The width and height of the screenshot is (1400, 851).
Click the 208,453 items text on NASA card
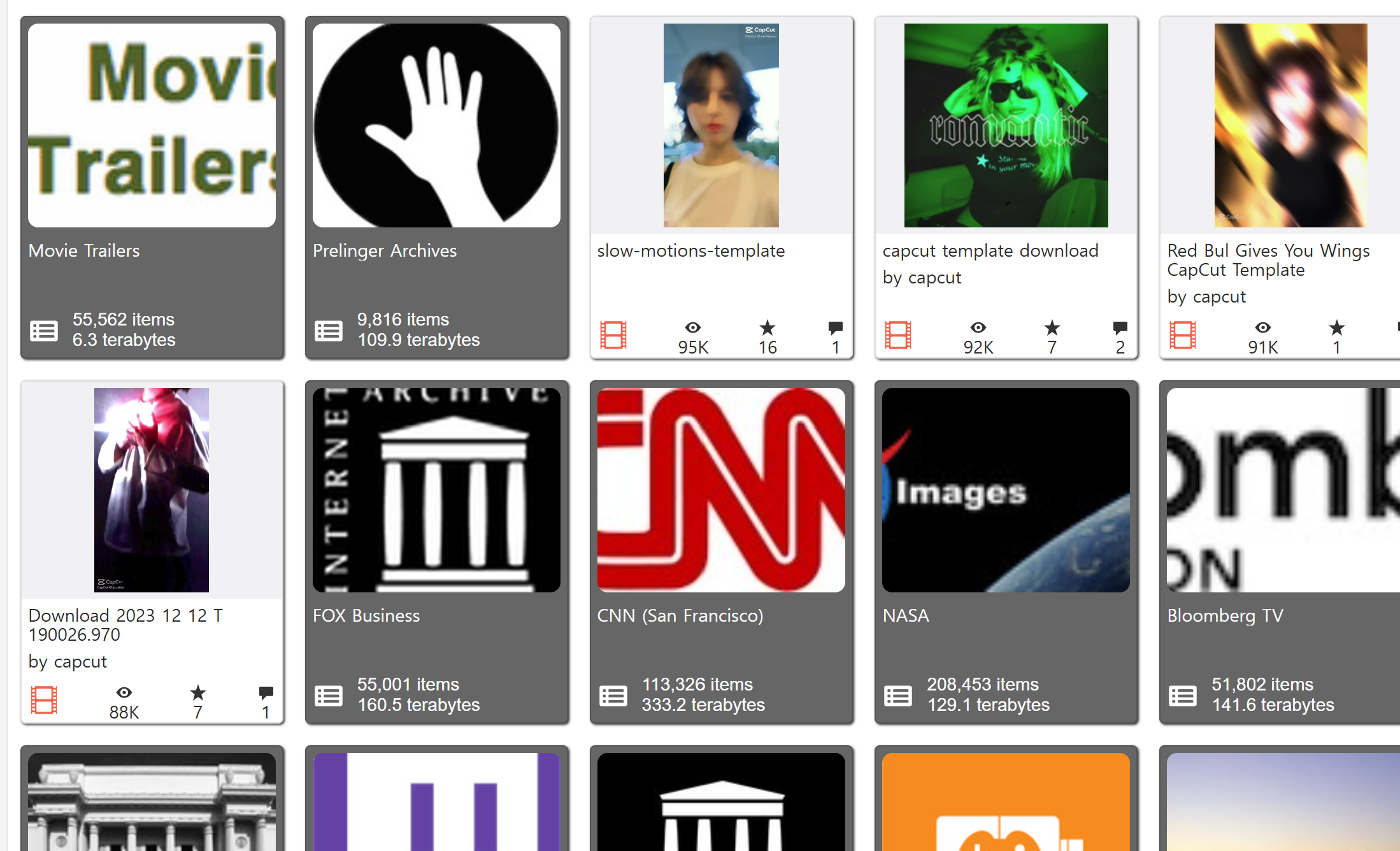click(983, 685)
